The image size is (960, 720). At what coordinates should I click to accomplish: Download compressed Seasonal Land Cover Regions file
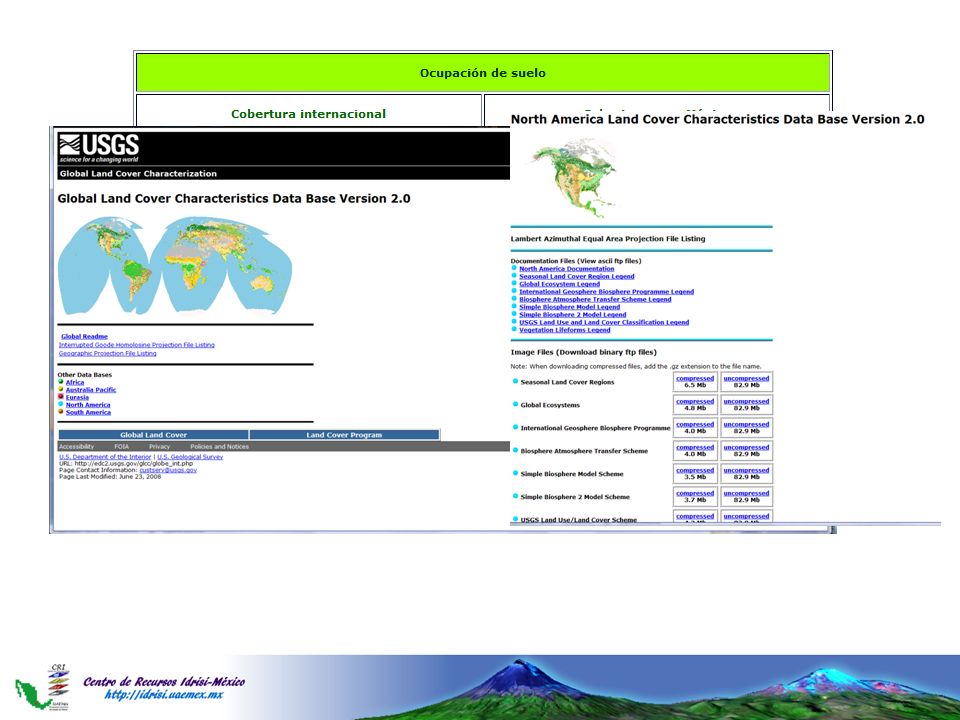coord(695,379)
